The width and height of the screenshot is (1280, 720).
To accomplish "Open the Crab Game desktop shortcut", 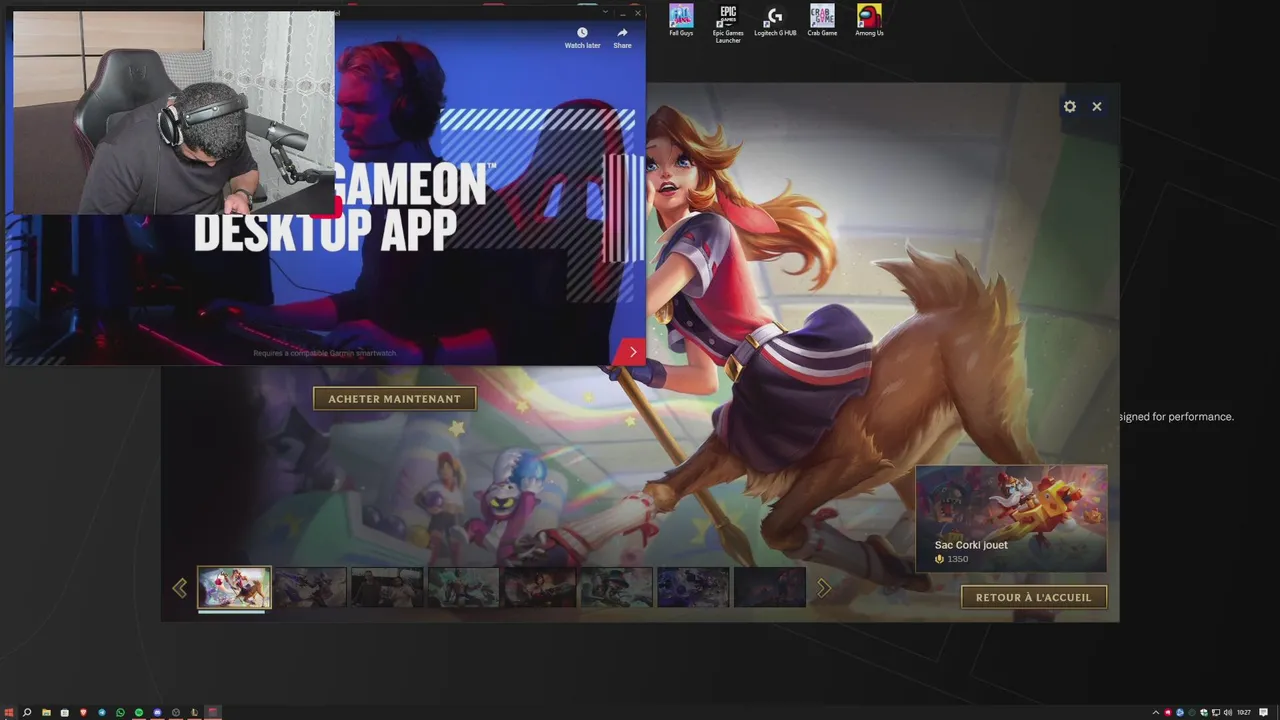I will (822, 21).
